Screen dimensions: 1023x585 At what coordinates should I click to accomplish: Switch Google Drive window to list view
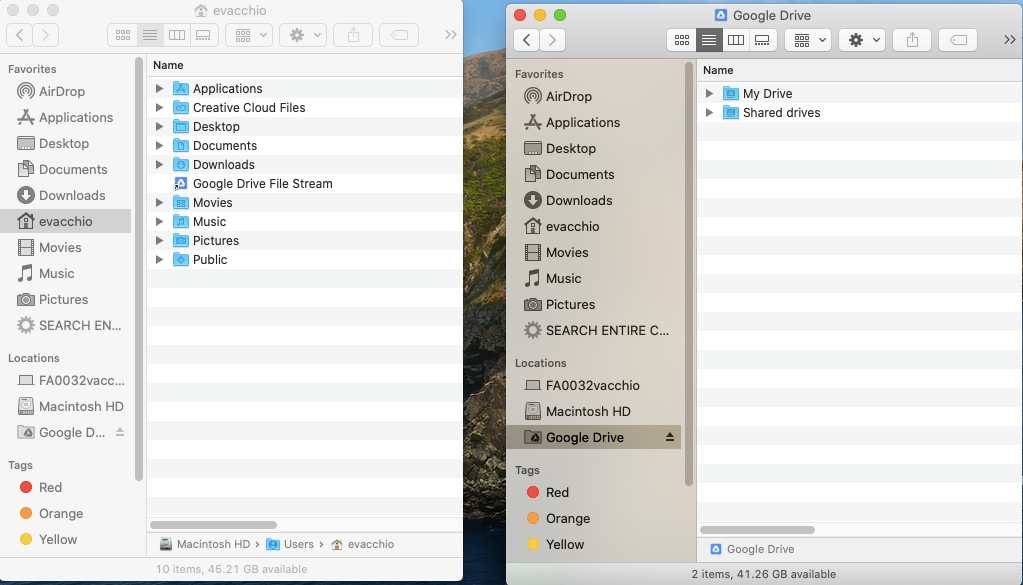[x=709, y=40]
